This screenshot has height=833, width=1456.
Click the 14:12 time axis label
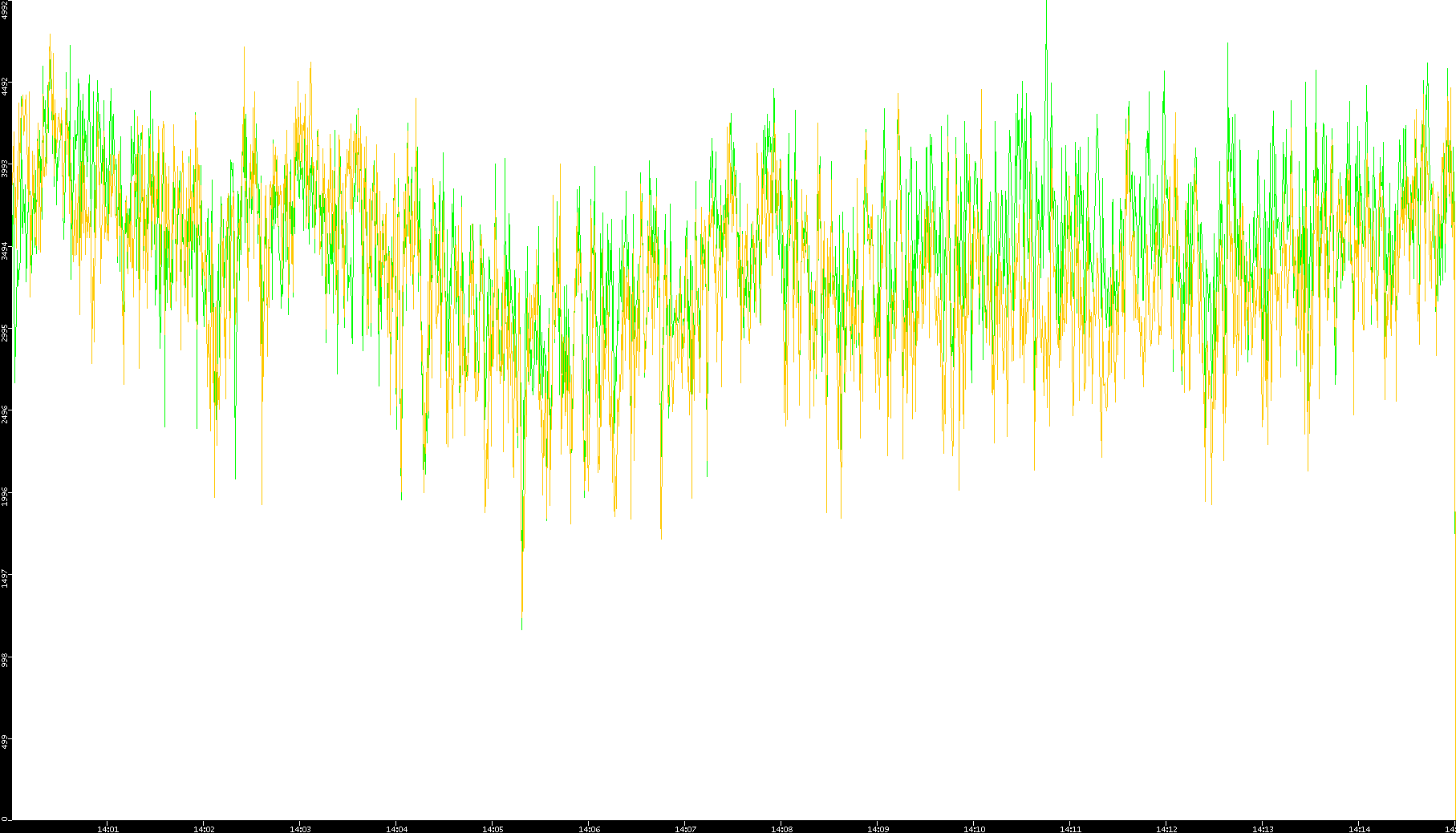1166,829
